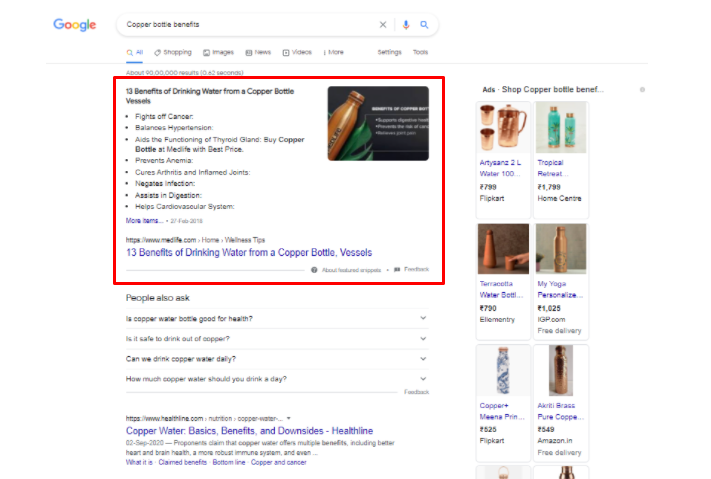
Task: Switch to the Images tab
Action: [218, 52]
